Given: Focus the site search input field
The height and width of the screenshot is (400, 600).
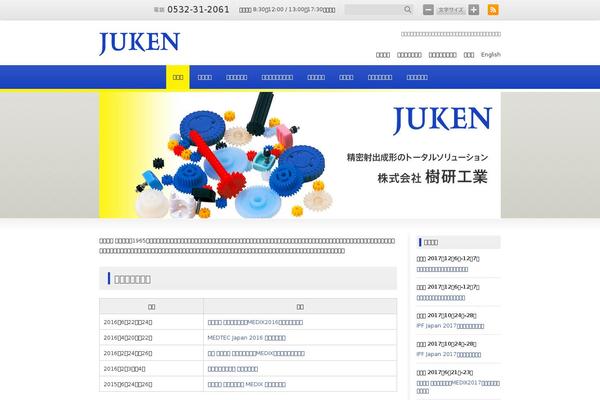Looking at the screenshot, I should click(373, 10).
